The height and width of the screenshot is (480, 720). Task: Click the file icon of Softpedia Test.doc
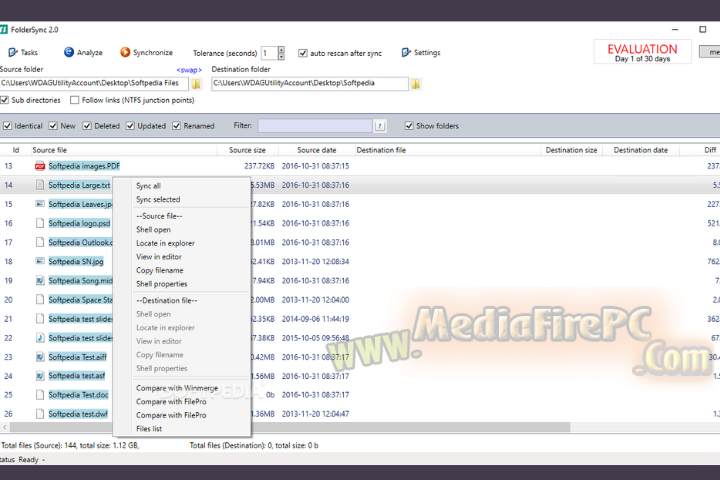tap(40, 395)
